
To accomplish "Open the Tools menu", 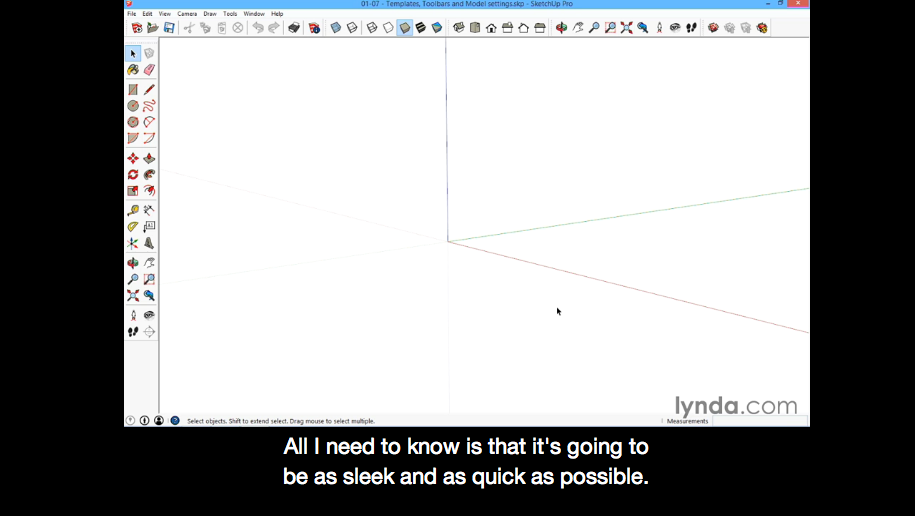I will pos(230,13).
